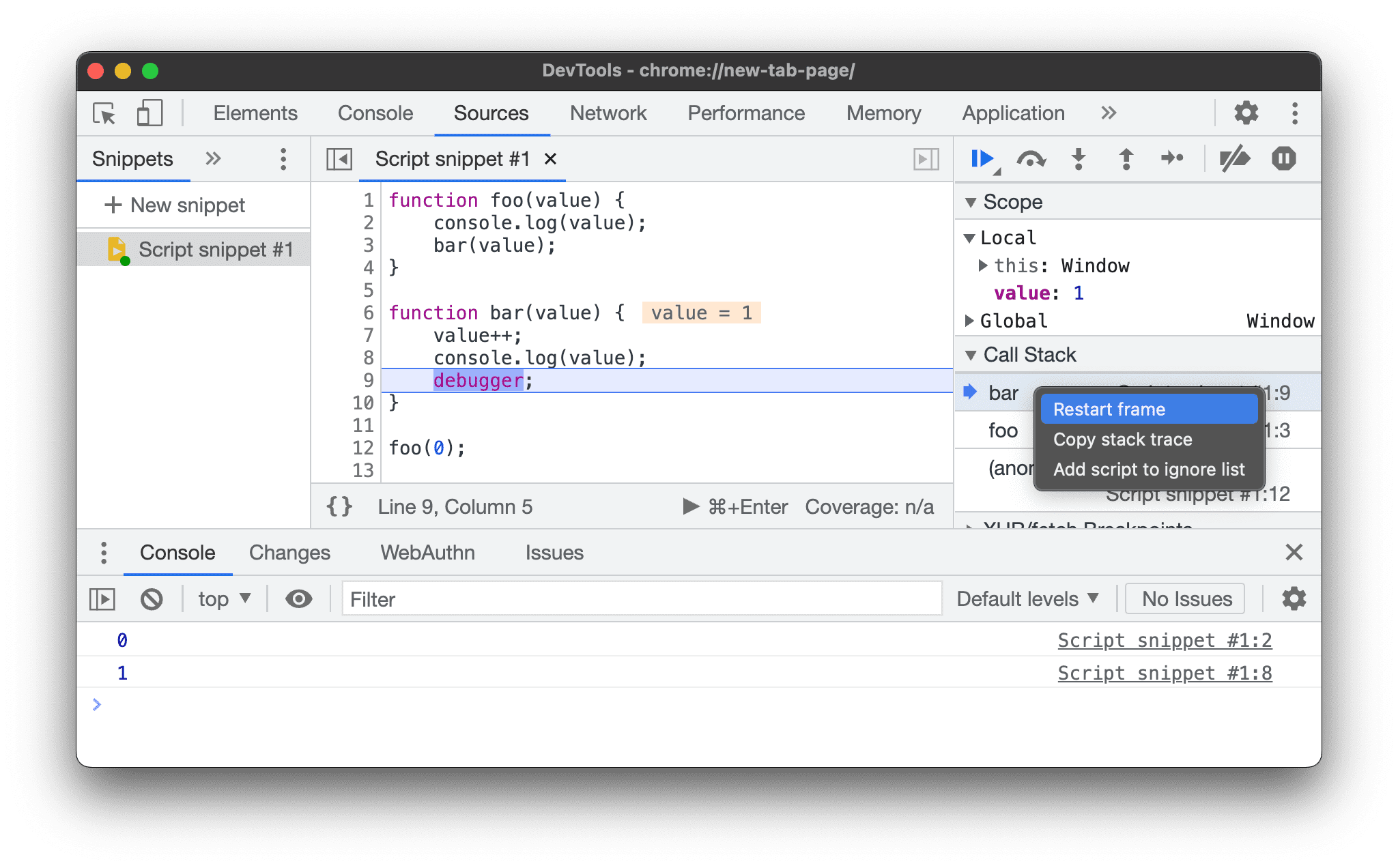This screenshot has height=868, width=1398.
Task: Click the Deactivate breakpoints icon
Action: (1231, 158)
